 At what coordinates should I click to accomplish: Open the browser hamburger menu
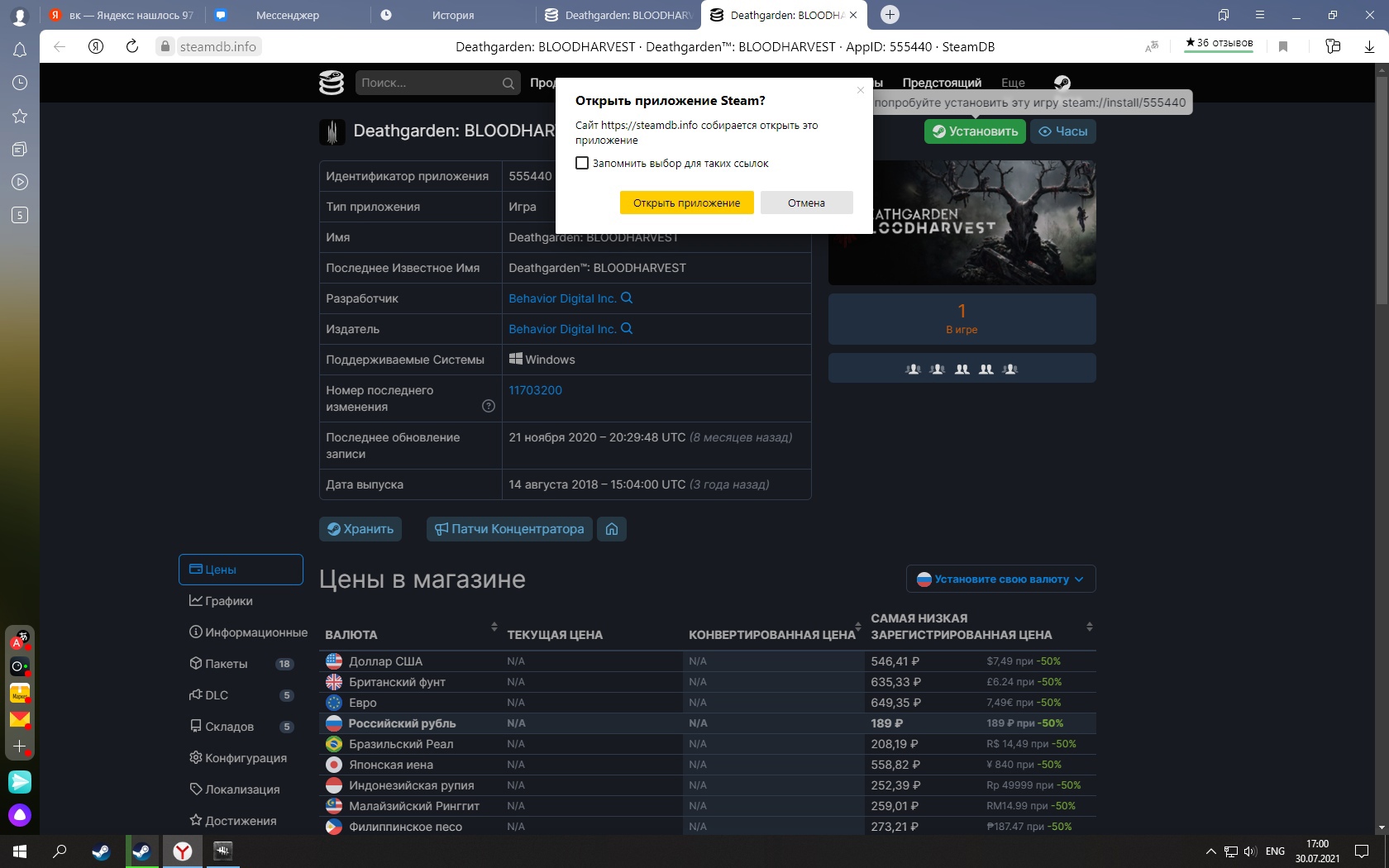(1260, 15)
